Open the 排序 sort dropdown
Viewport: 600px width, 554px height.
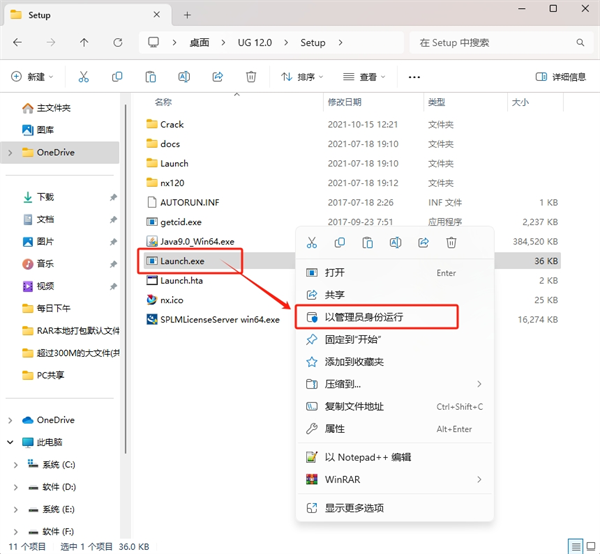[299, 77]
